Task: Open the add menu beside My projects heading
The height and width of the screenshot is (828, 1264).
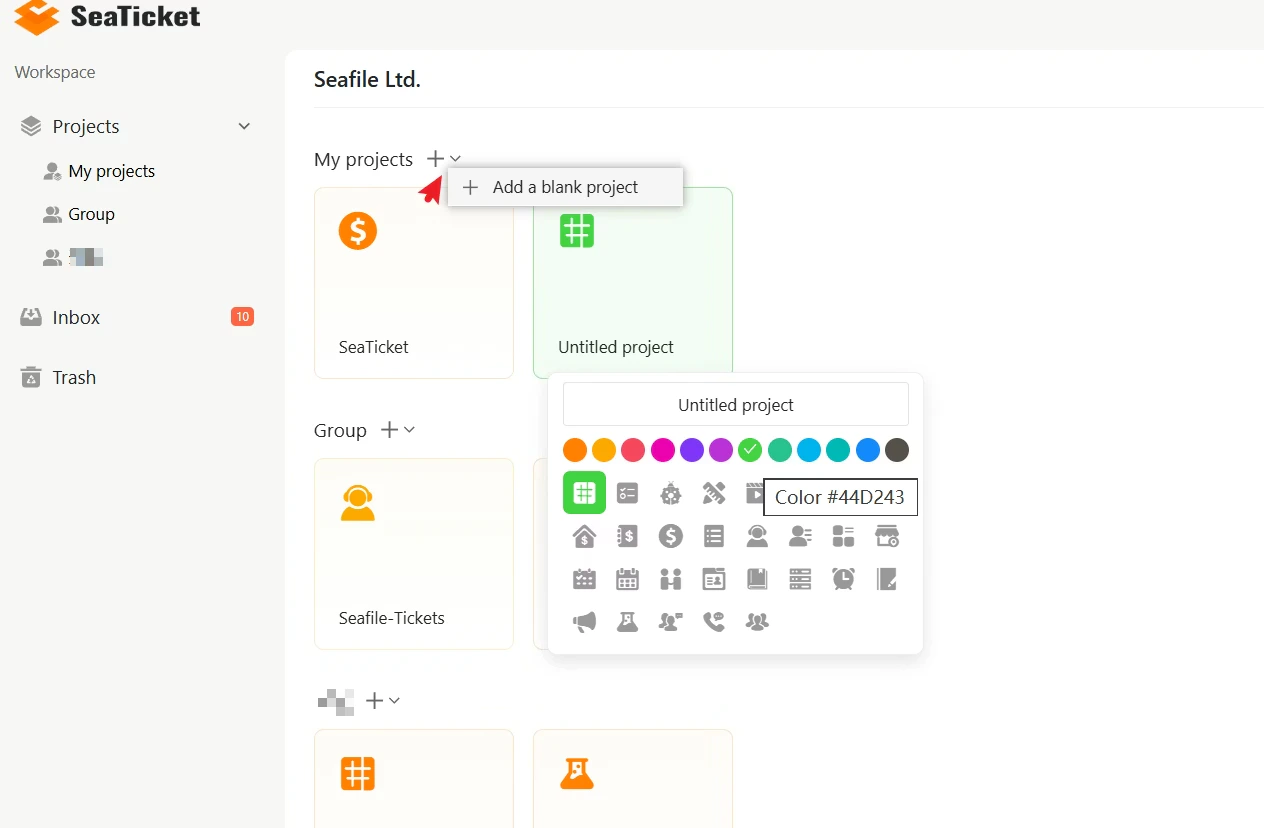Action: 443,159
